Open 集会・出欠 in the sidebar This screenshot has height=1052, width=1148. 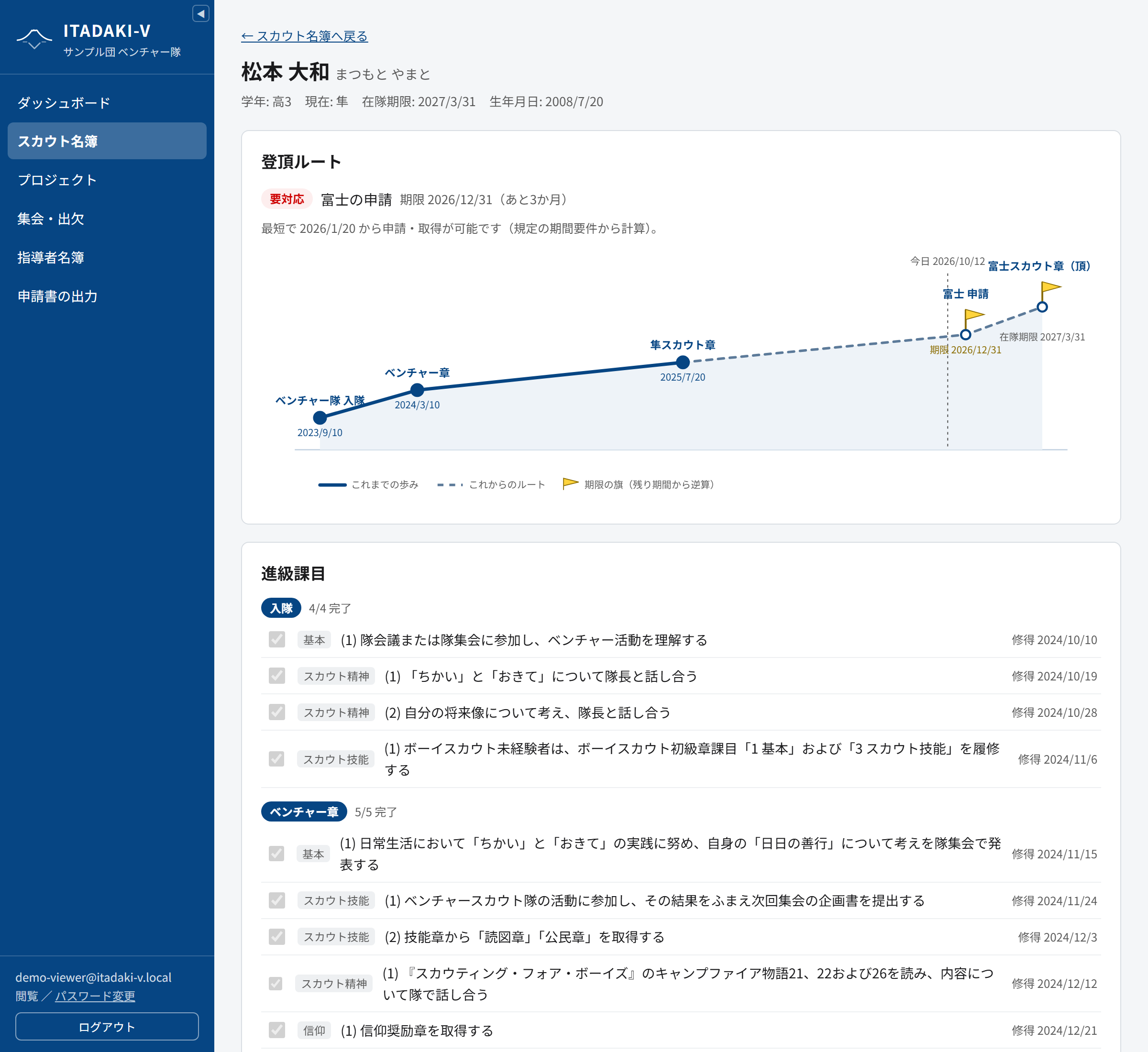tap(107, 219)
